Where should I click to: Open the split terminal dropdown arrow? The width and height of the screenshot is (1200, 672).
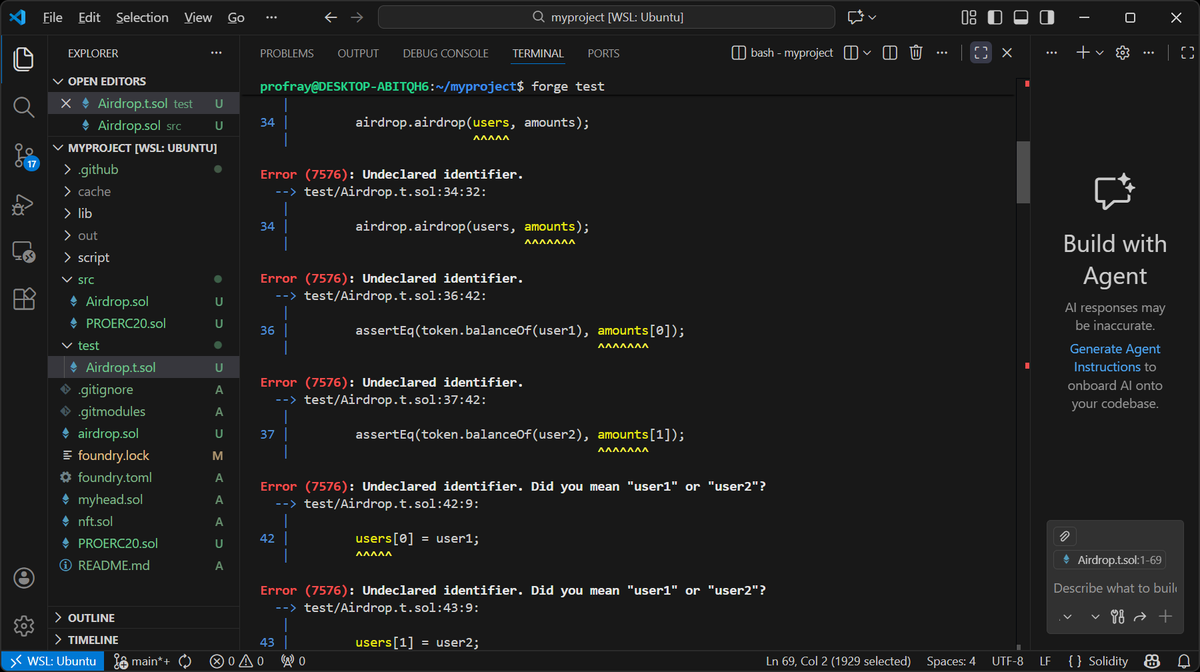867,53
